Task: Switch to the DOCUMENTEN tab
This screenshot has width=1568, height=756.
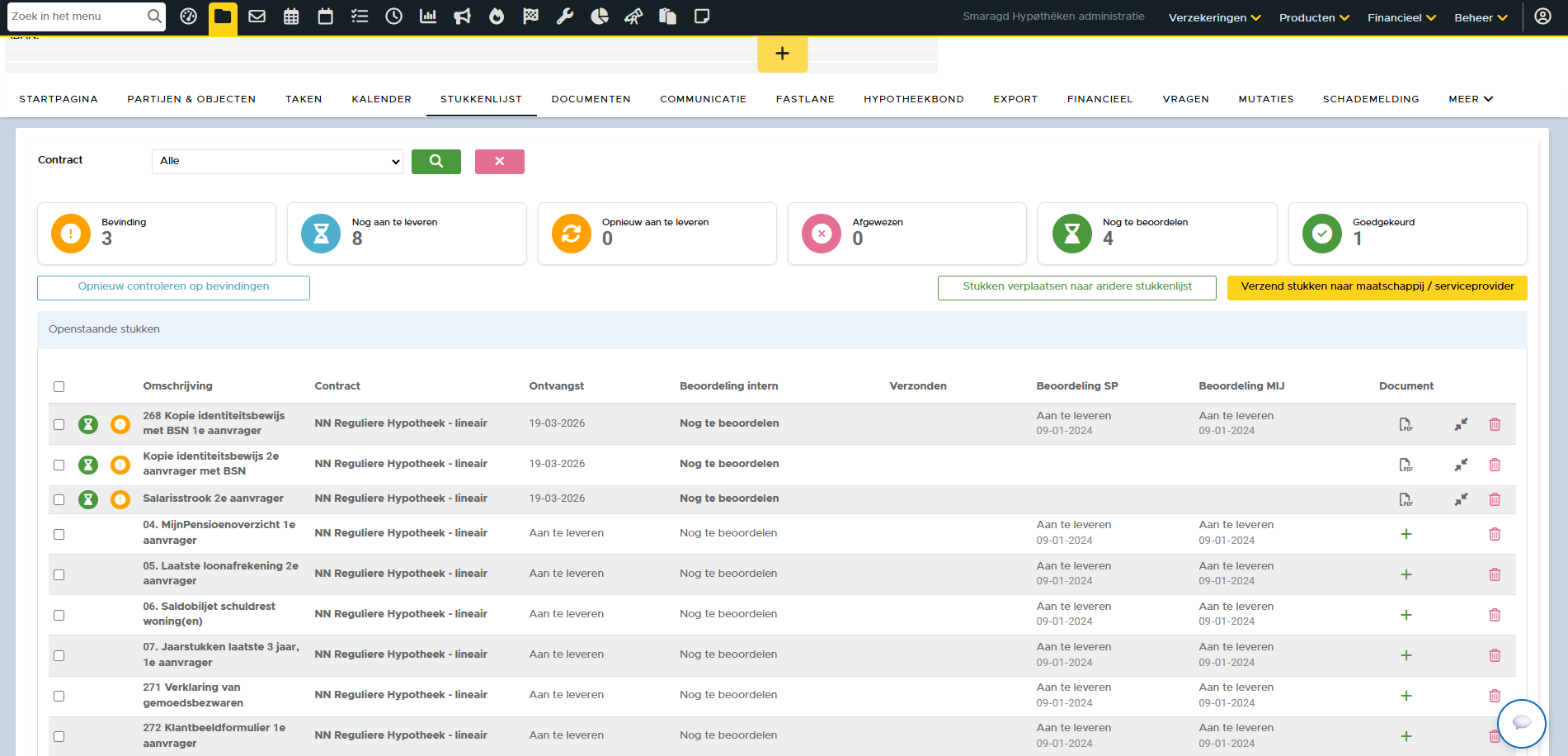Action: pos(591,99)
